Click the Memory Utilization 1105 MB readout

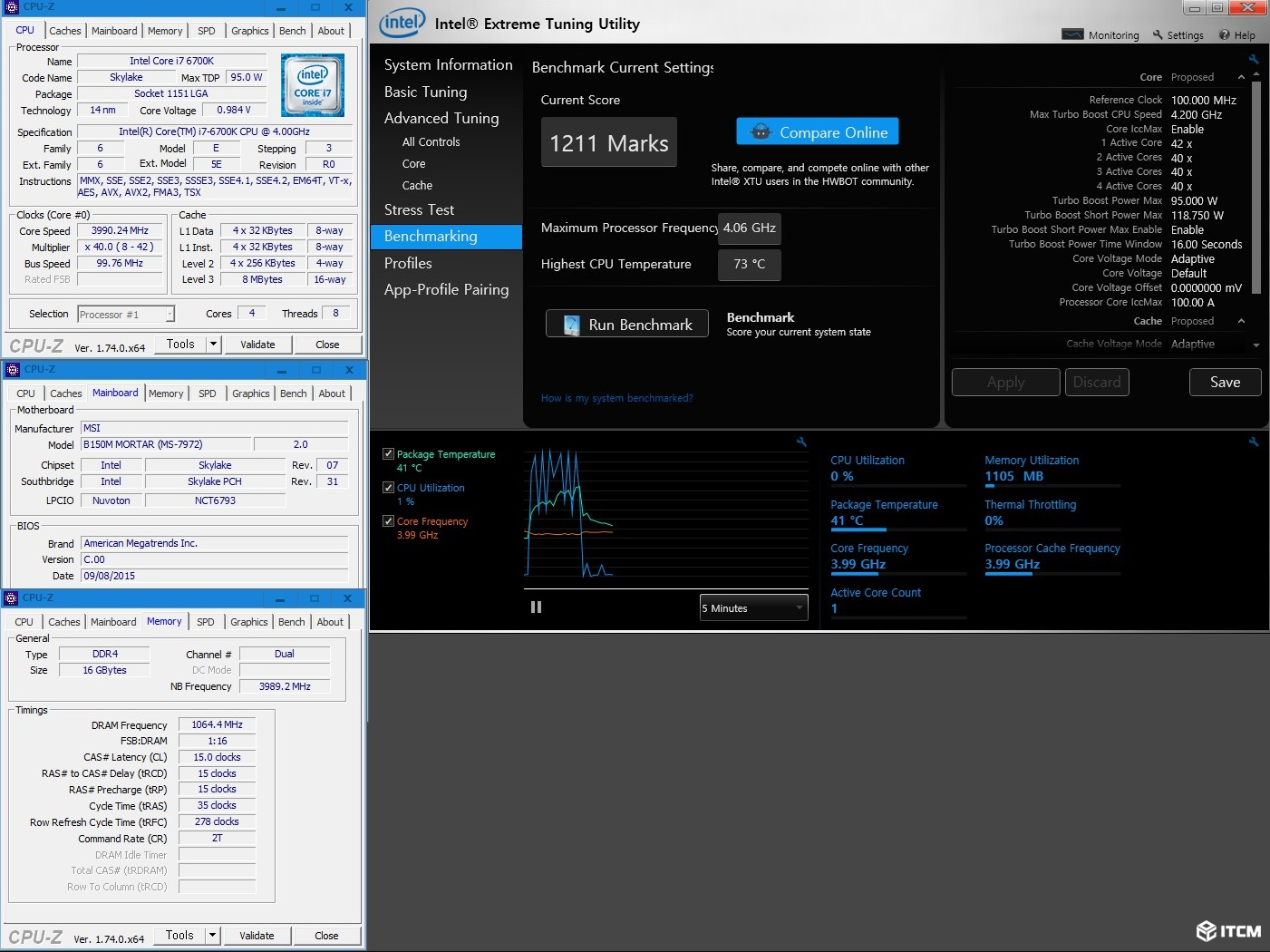(x=1014, y=476)
